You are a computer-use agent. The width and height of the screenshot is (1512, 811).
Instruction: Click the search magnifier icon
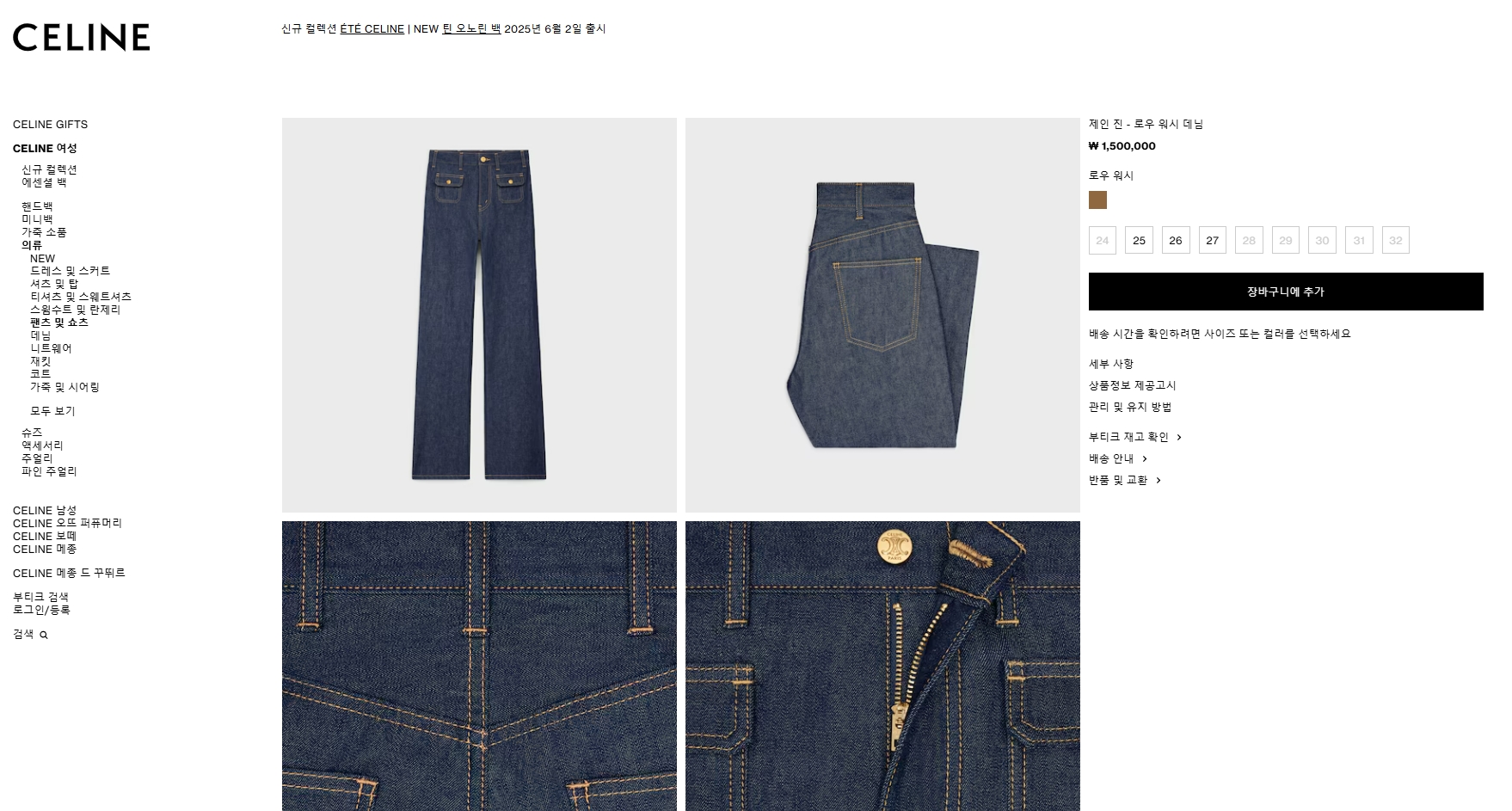click(x=44, y=636)
